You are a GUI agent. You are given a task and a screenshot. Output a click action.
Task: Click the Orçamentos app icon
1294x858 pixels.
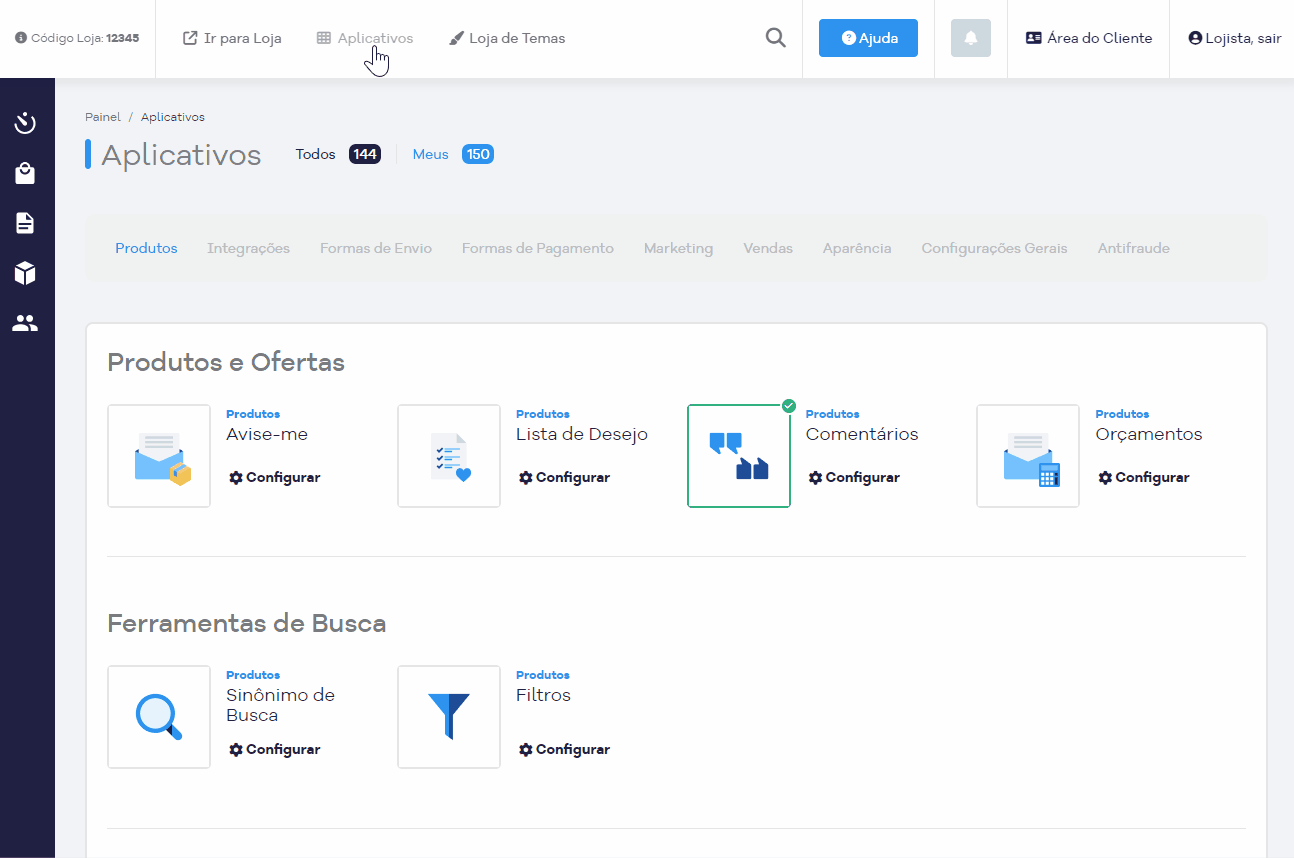1028,456
